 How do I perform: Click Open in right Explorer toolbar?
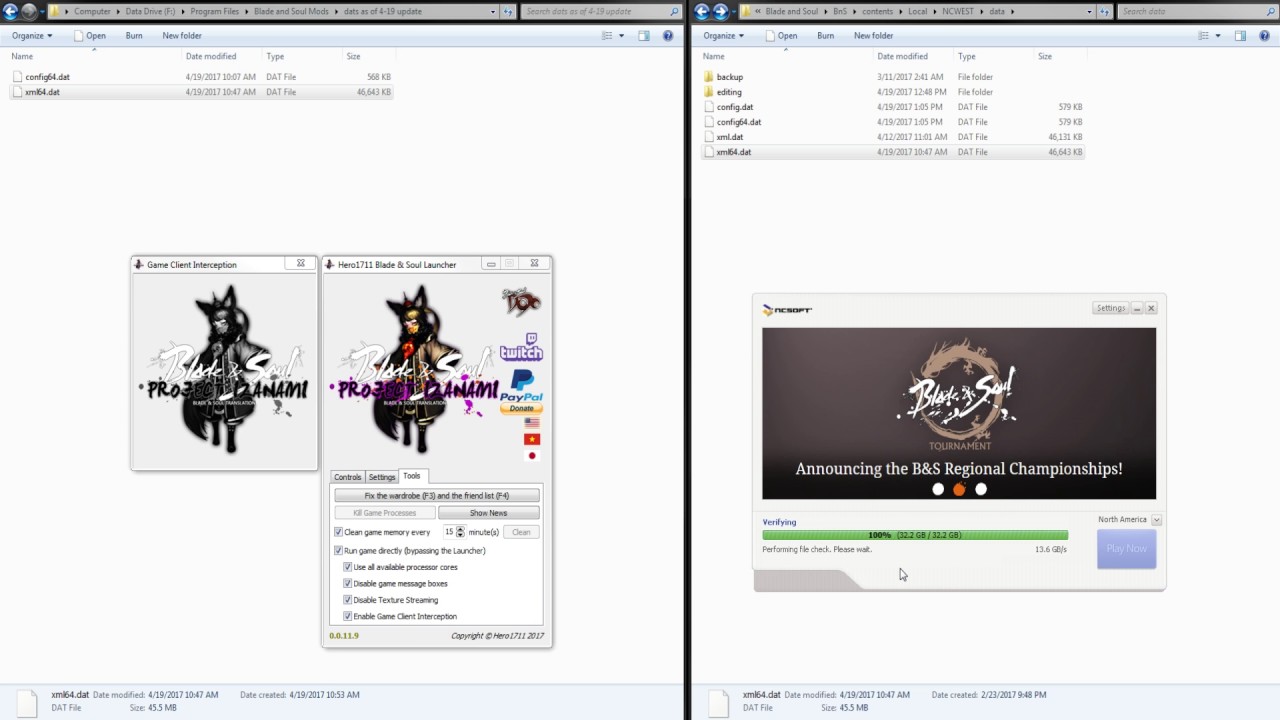pos(781,36)
